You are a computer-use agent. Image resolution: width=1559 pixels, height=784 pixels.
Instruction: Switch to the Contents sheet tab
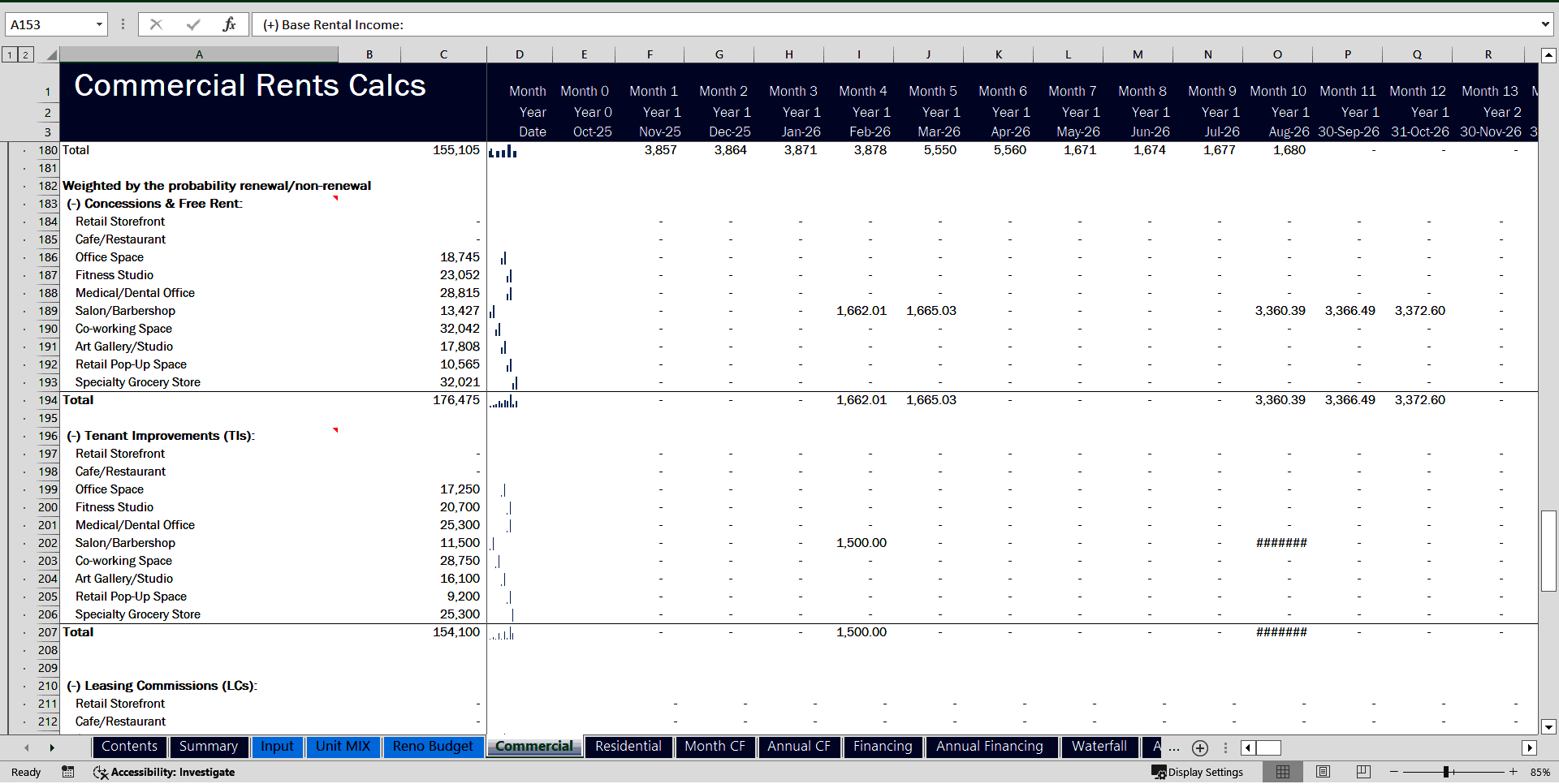click(129, 747)
